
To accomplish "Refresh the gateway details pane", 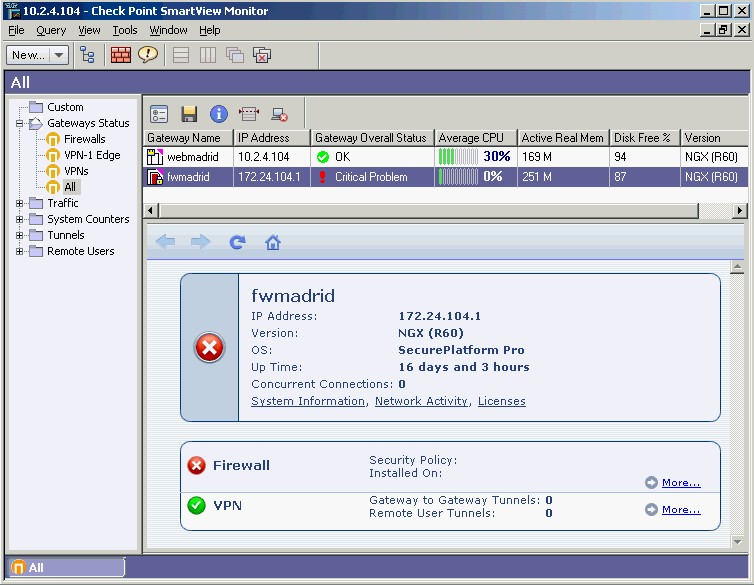I will point(237,242).
